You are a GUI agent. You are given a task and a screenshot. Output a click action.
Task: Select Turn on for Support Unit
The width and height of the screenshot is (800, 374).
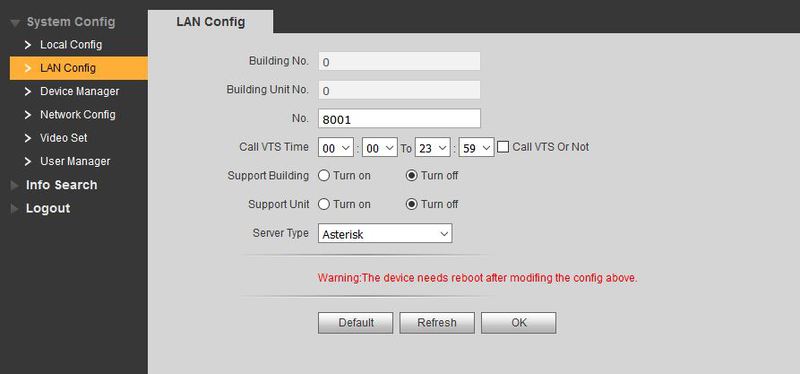pos(324,204)
